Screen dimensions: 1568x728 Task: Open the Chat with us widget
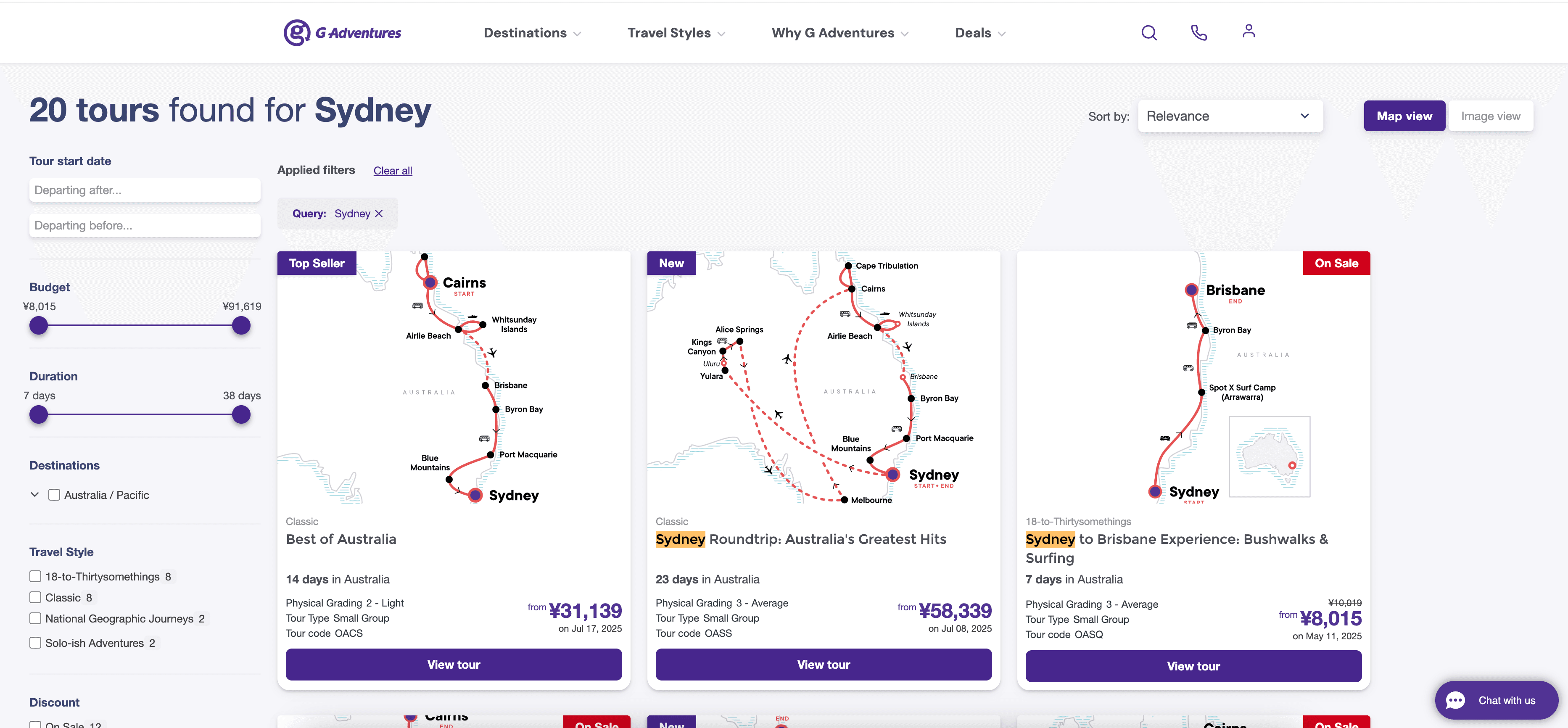click(x=1496, y=700)
